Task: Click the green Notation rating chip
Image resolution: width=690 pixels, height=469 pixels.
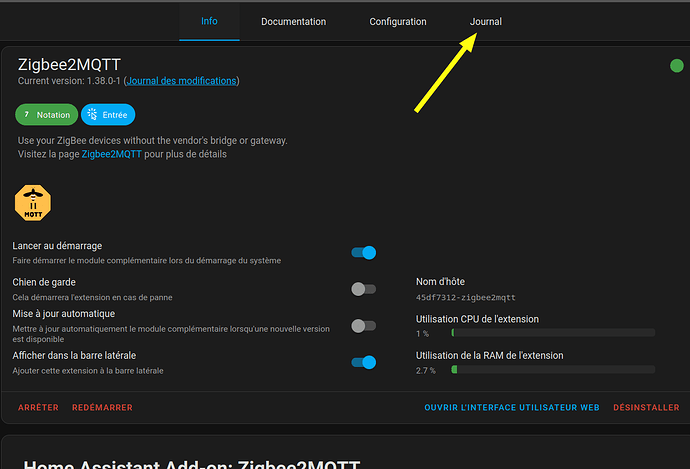Action: point(47,114)
